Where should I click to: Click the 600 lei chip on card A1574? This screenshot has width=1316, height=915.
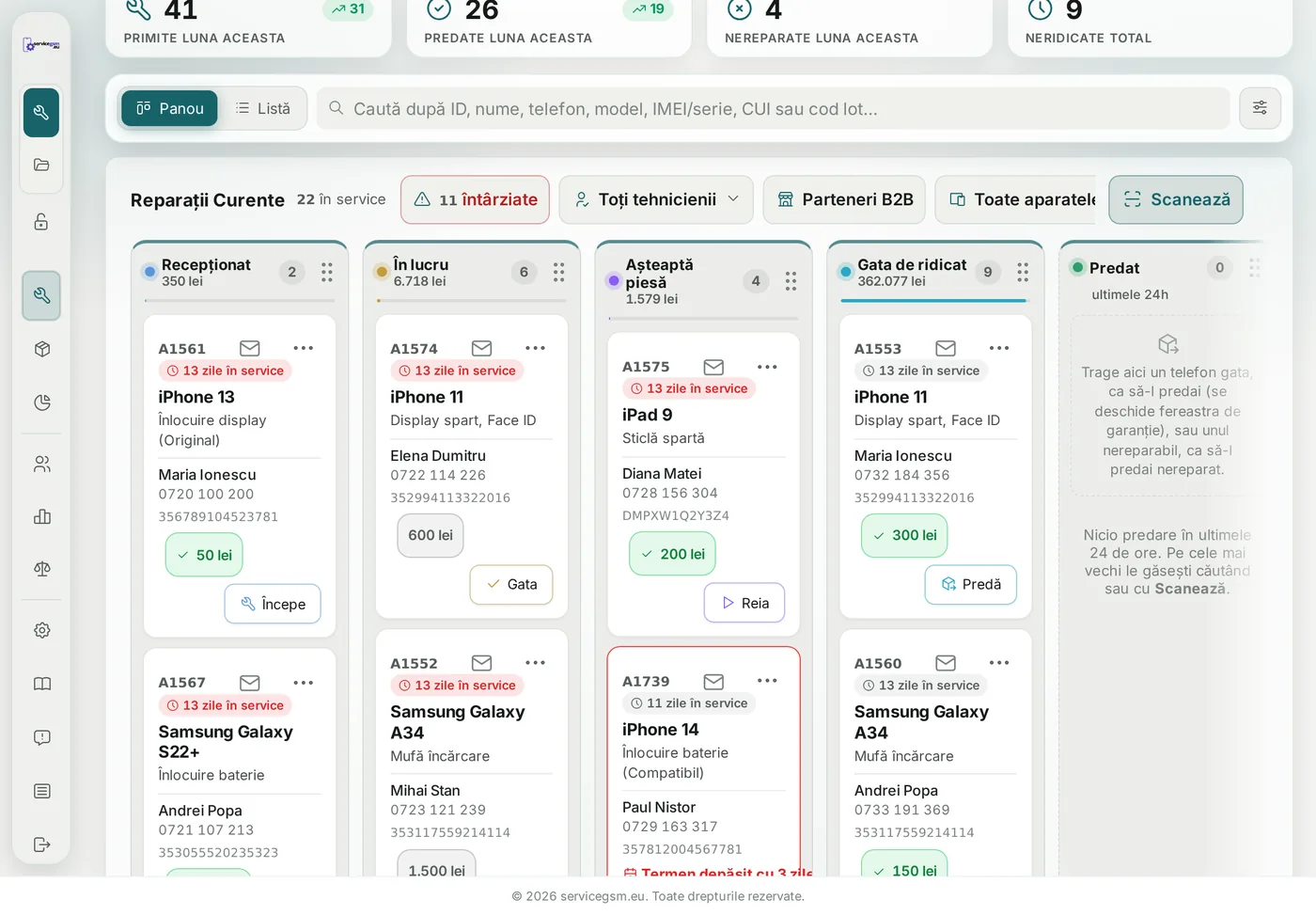pos(431,535)
